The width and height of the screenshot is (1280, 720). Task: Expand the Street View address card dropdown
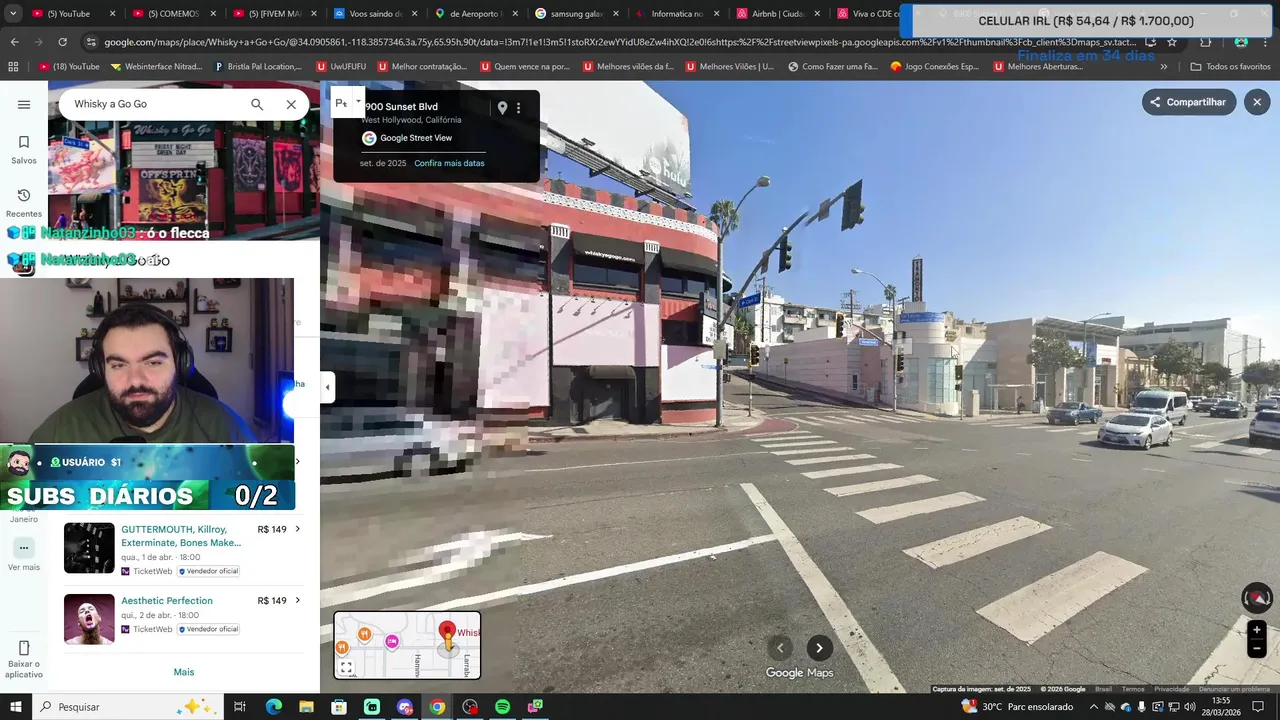click(x=358, y=102)
